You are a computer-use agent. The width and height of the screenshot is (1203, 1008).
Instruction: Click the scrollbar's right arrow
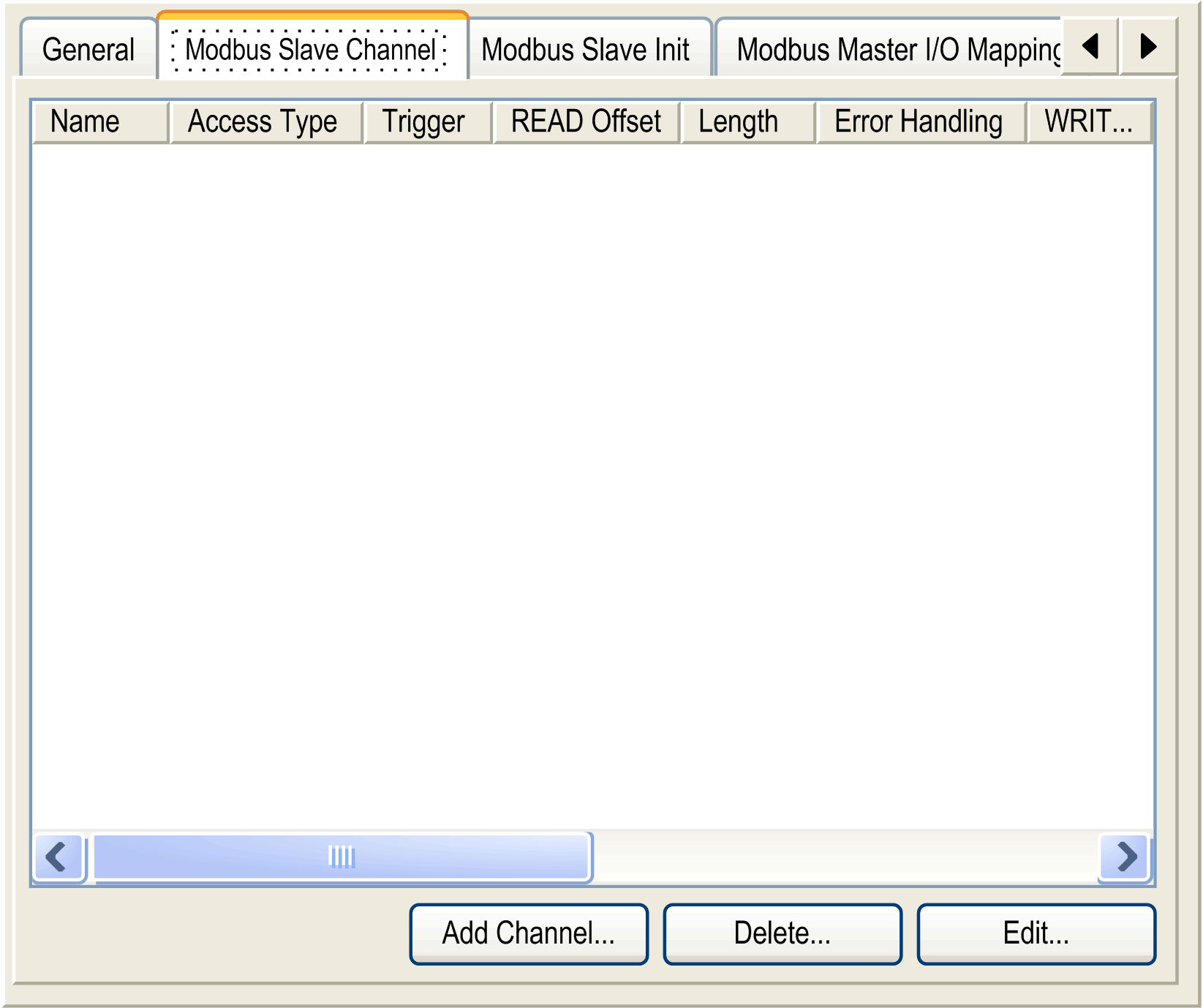[x=1124, y=857]
